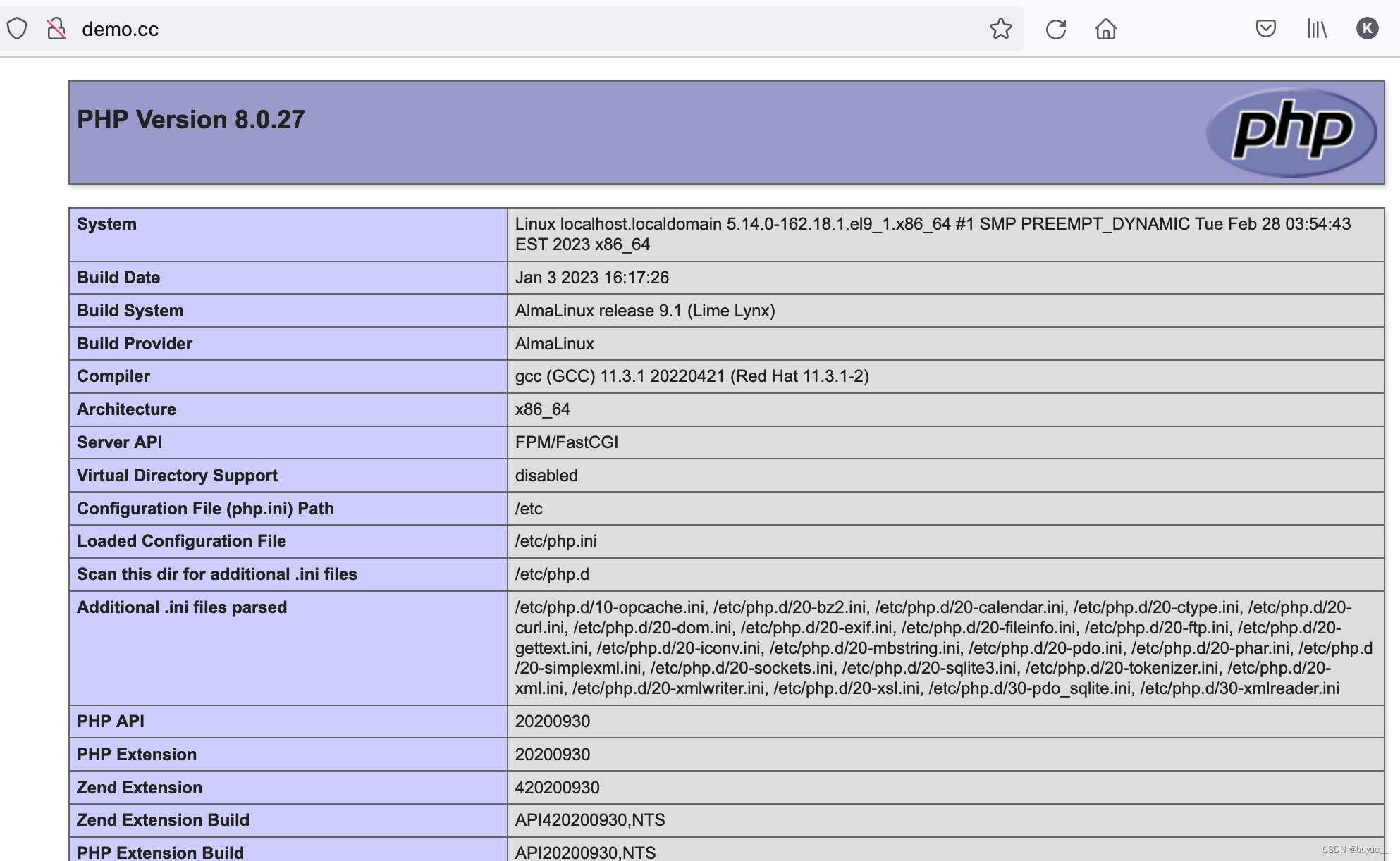The image size is (1400, 861).
Task: Click the Scan dir value /etc/php.d
Action: 552,574
